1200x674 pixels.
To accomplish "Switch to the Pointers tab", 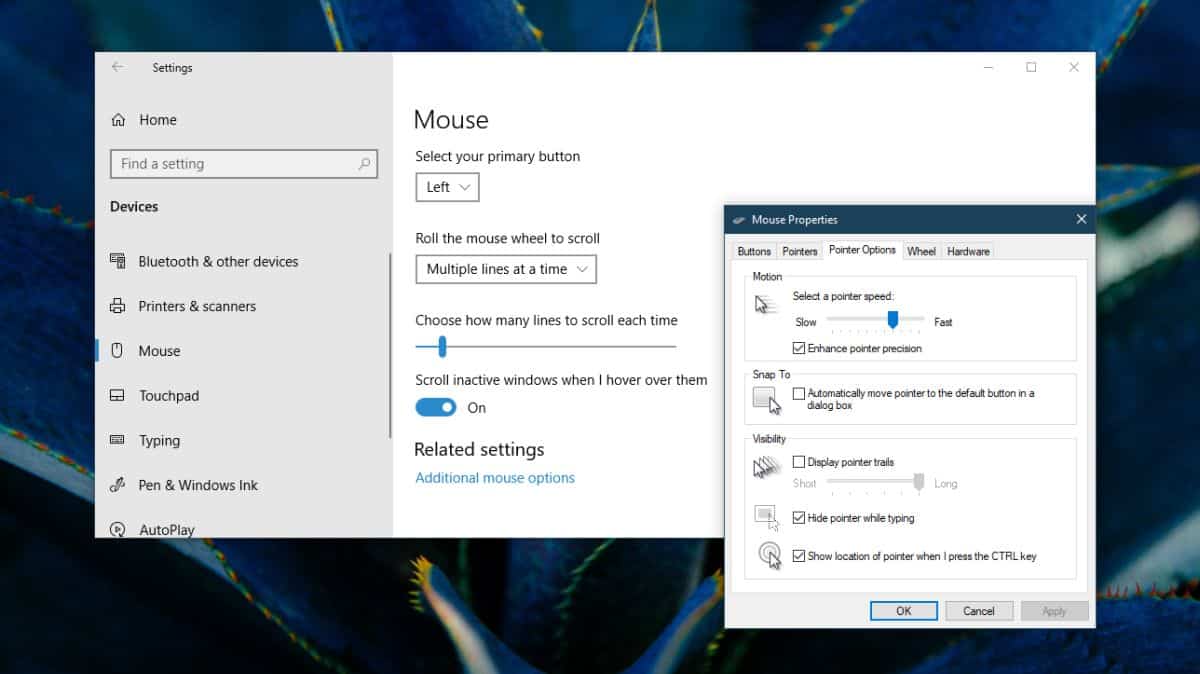I will (x=800, y=251).
